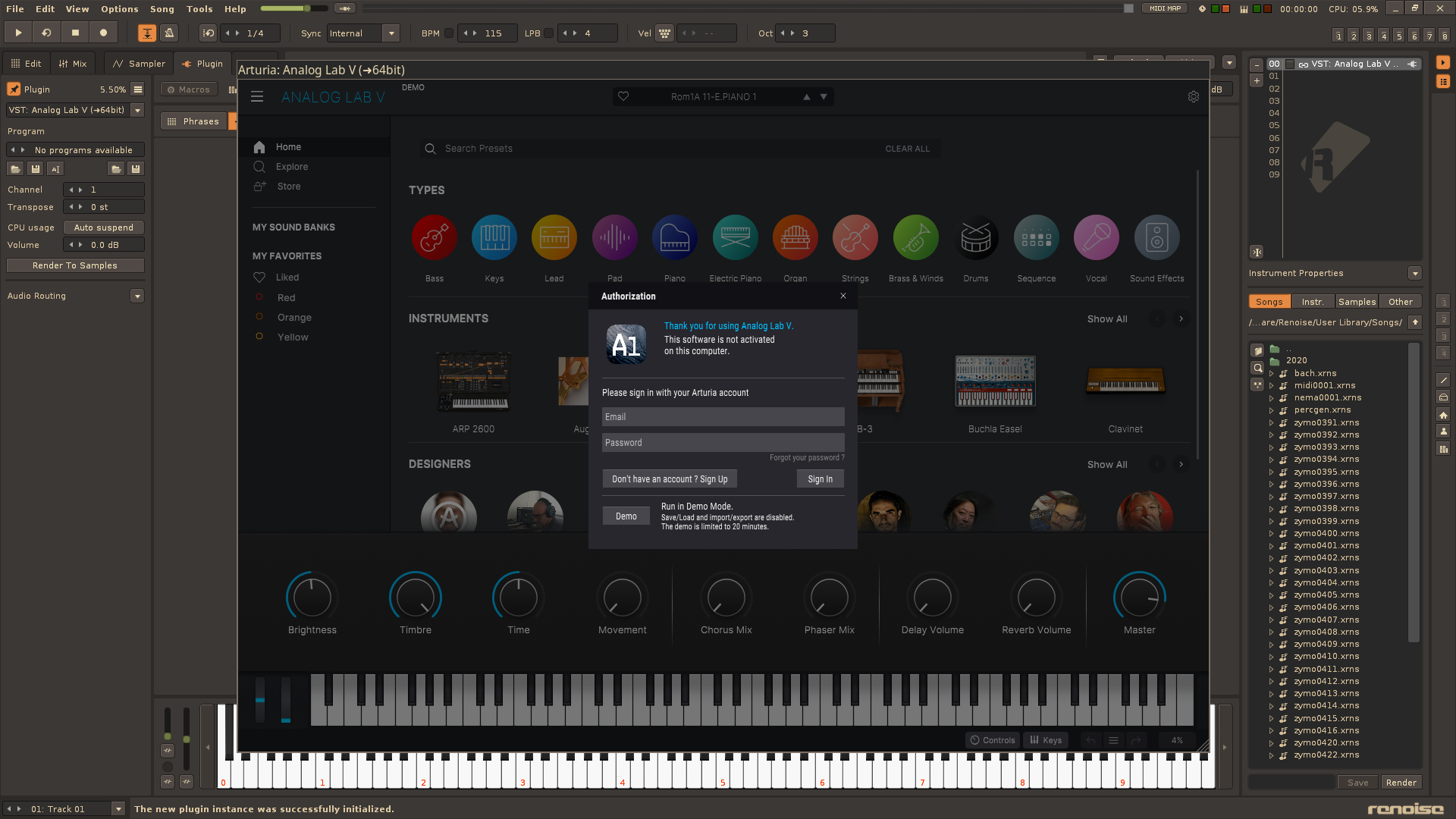Viewport: 1456px width, 819px height.
Task: Open the Options menu
Action: pos(120,8)
